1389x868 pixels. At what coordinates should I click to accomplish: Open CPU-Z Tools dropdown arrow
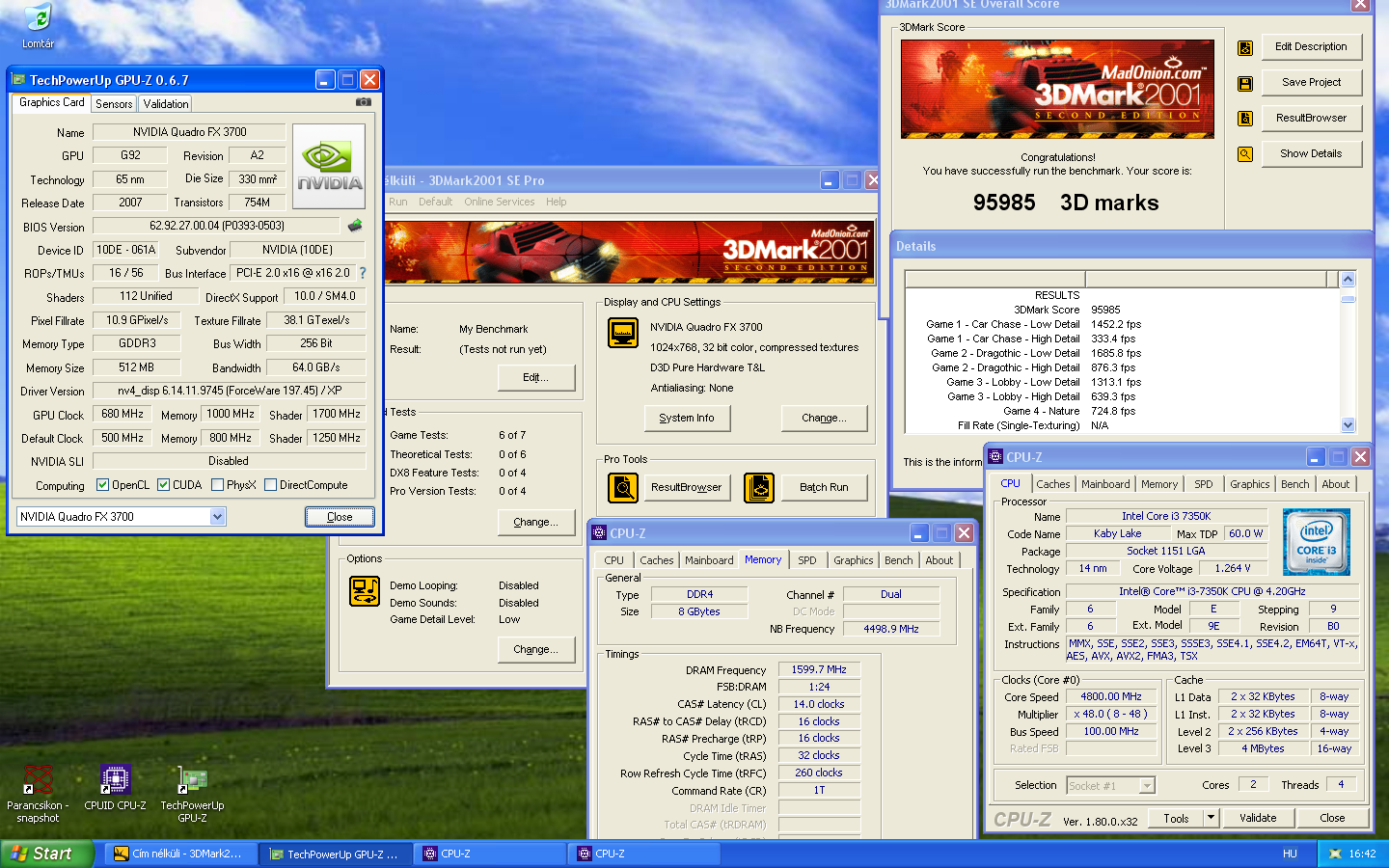[1211, 818]
